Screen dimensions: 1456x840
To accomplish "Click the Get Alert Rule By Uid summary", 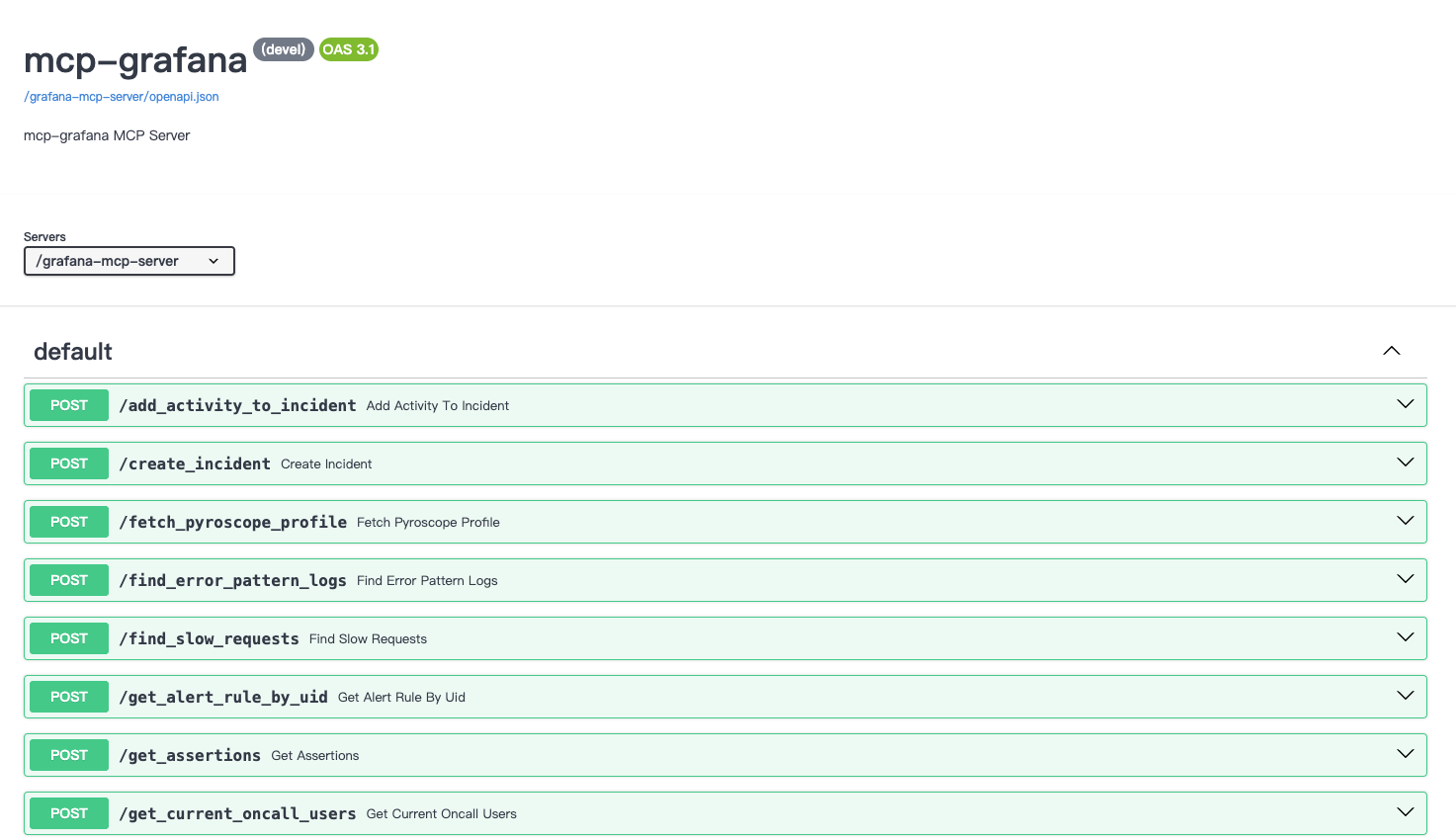I will point(401,698).
